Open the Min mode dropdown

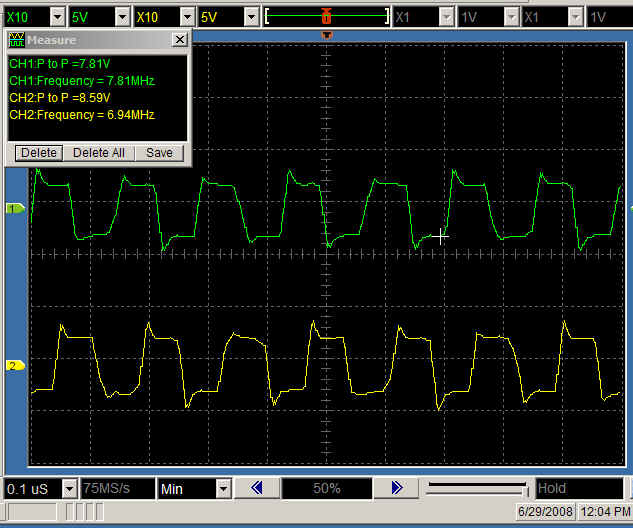click(223, 489)
